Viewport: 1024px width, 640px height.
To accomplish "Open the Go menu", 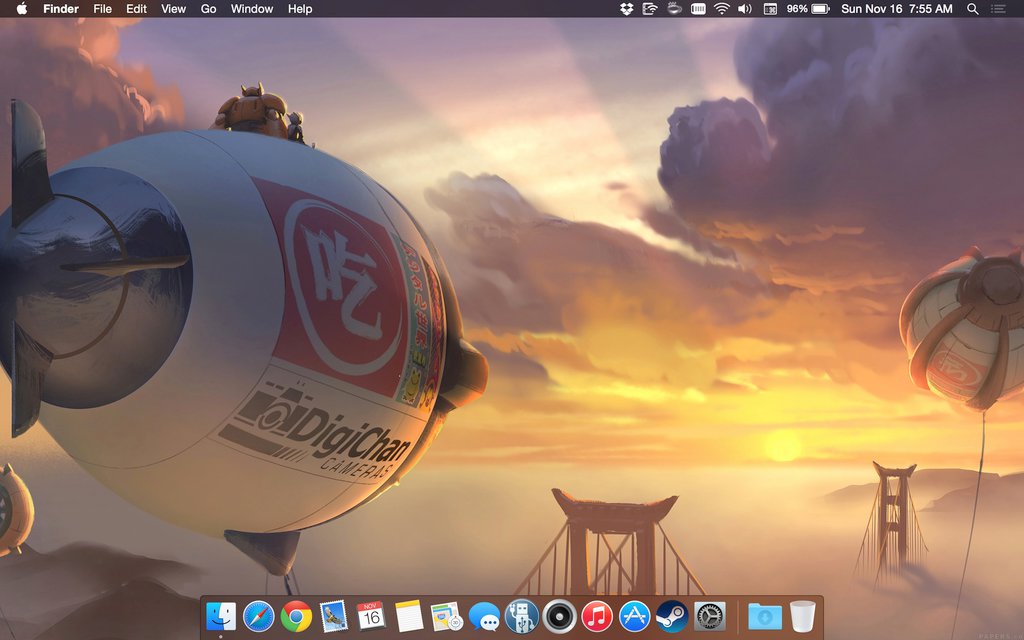I will tap(208, 8).
